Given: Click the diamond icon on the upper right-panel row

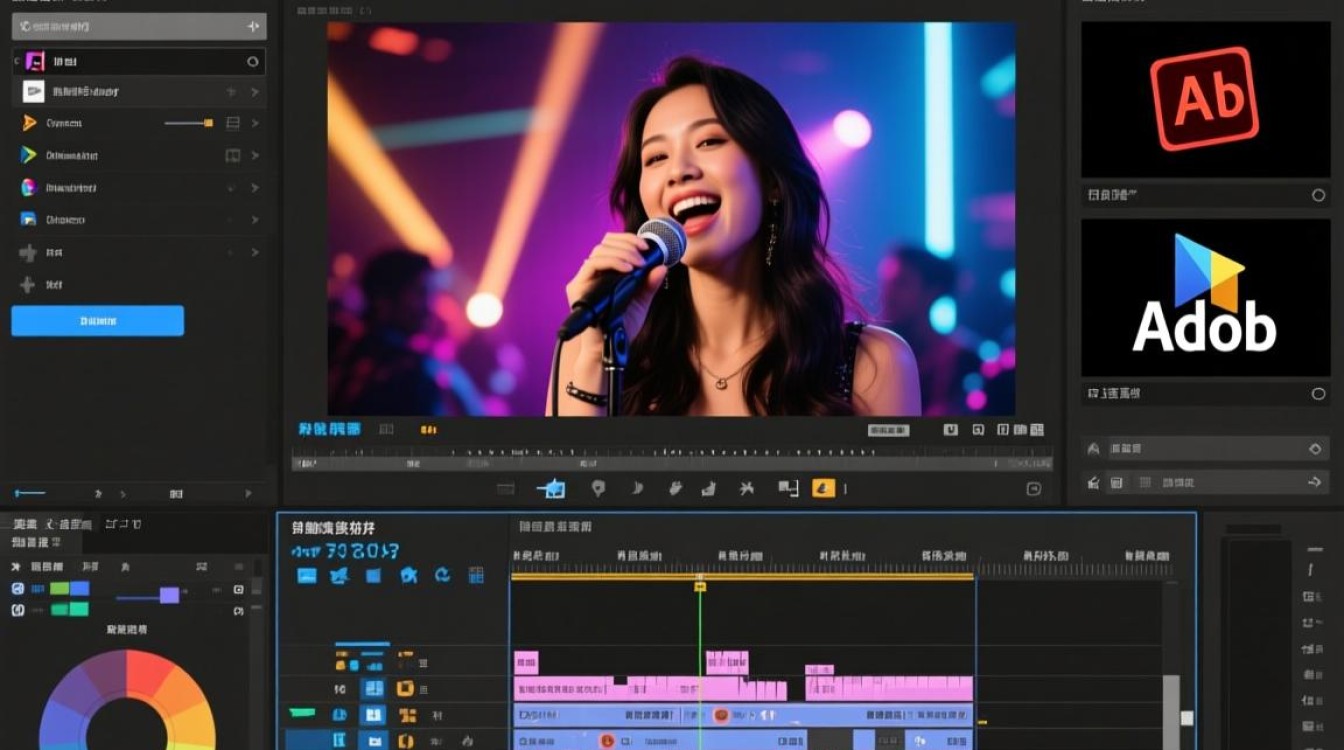Looking at the screenshot, I should [1316, 450].
